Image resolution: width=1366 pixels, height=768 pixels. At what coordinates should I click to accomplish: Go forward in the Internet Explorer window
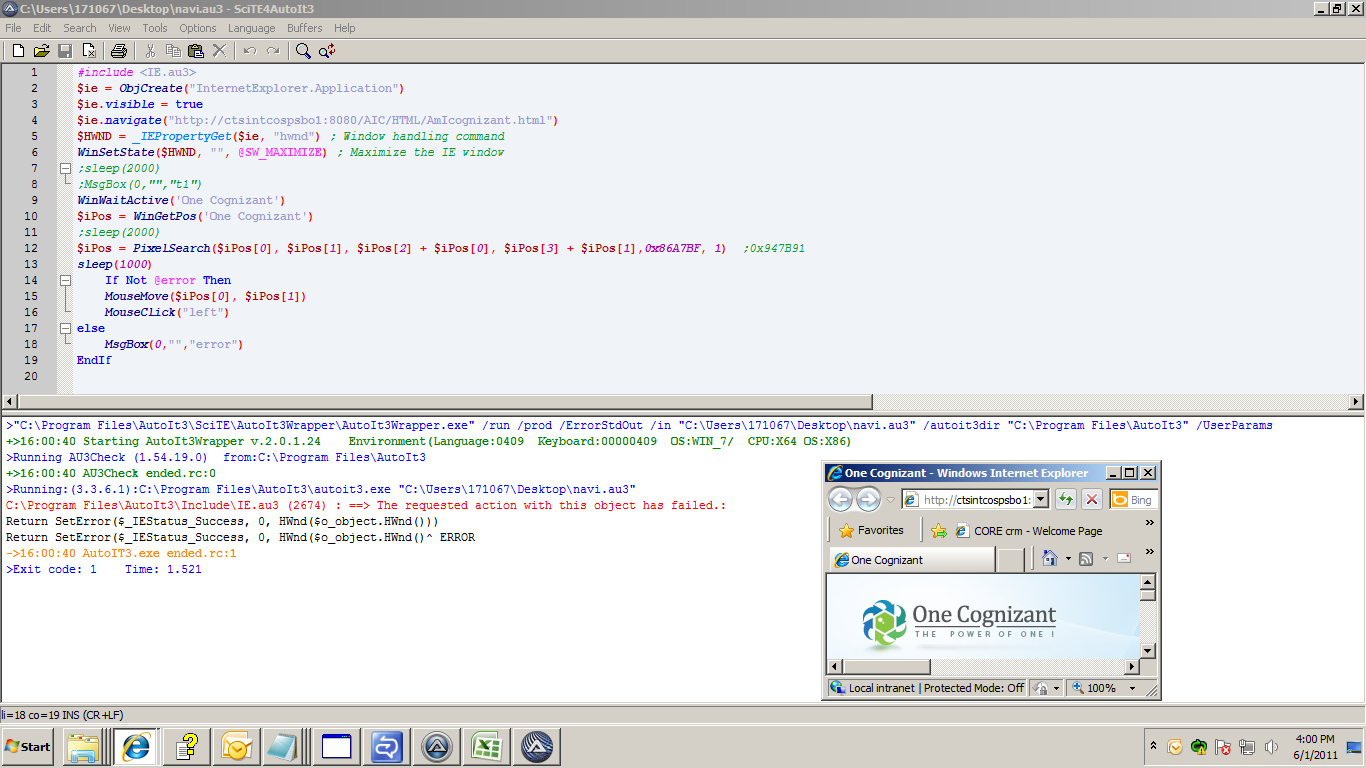pos(868,499)
